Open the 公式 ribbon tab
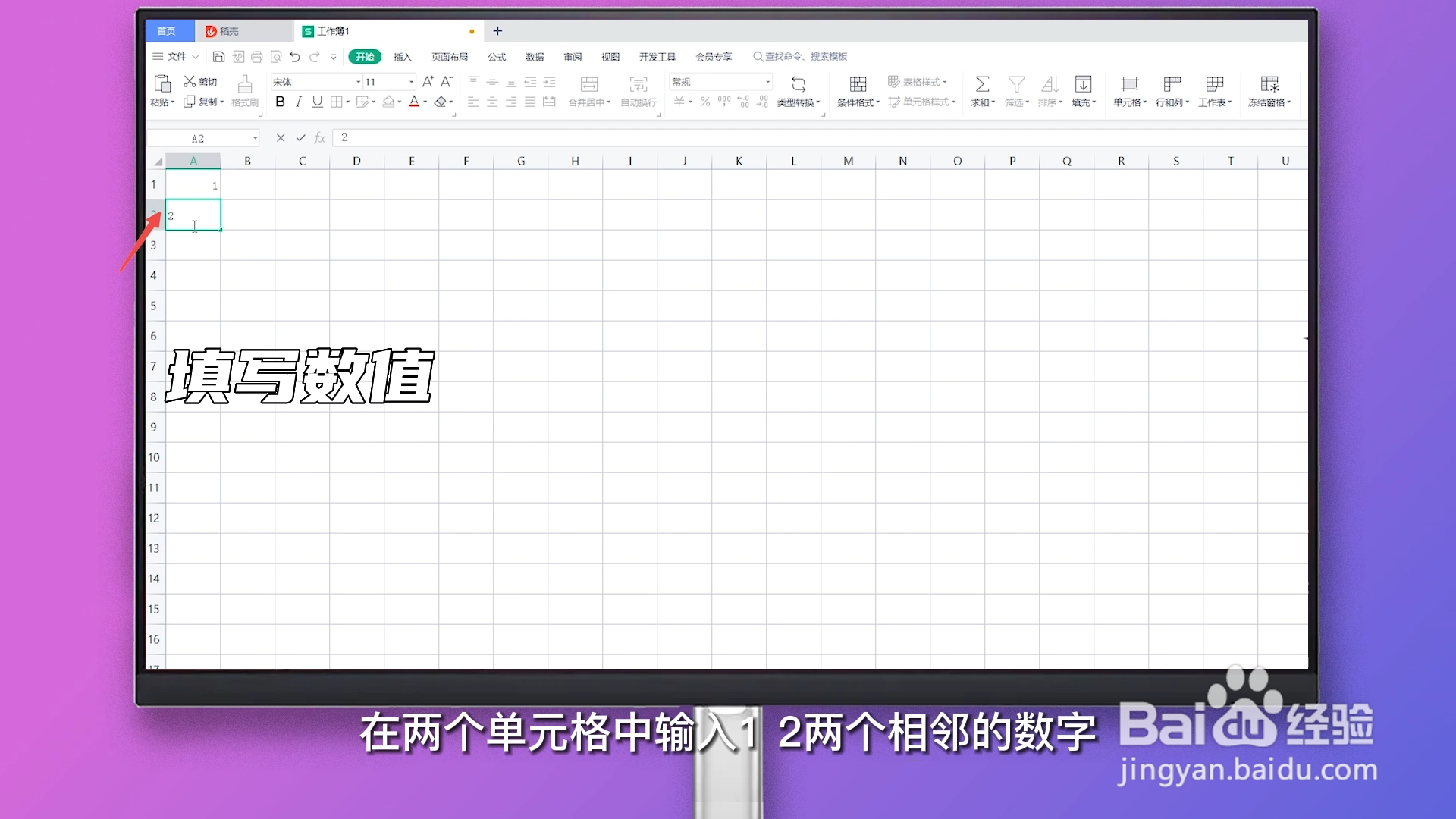Viewport: 1456px width, 819px height. (497, 57)
